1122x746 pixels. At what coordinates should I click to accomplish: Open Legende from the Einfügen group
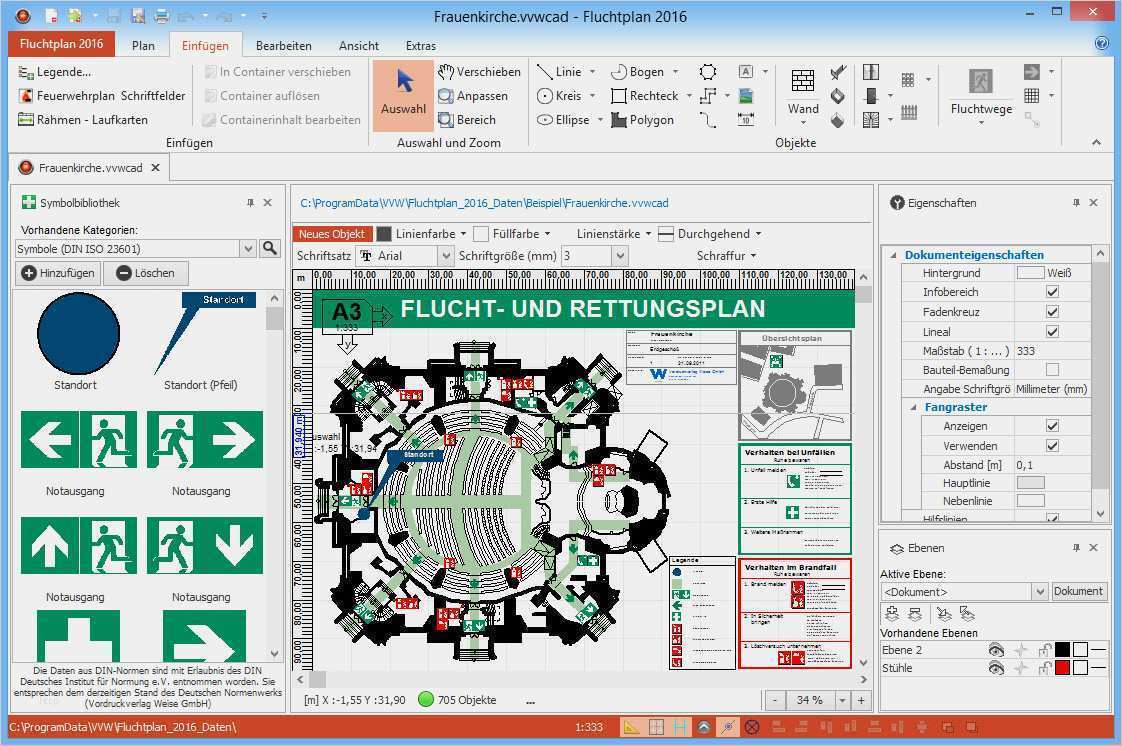[55, 72]
